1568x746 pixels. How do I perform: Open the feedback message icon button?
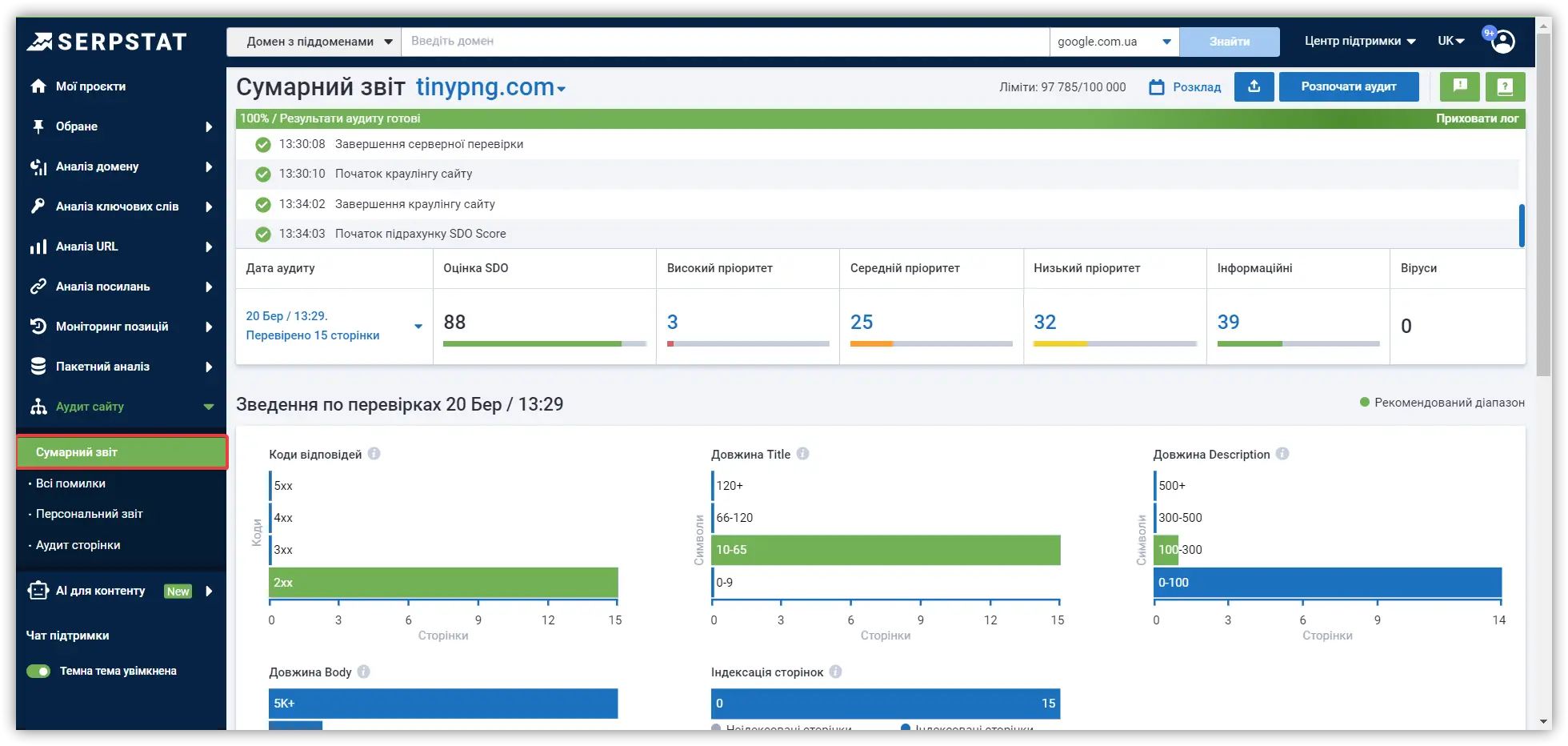(1460, 86)
